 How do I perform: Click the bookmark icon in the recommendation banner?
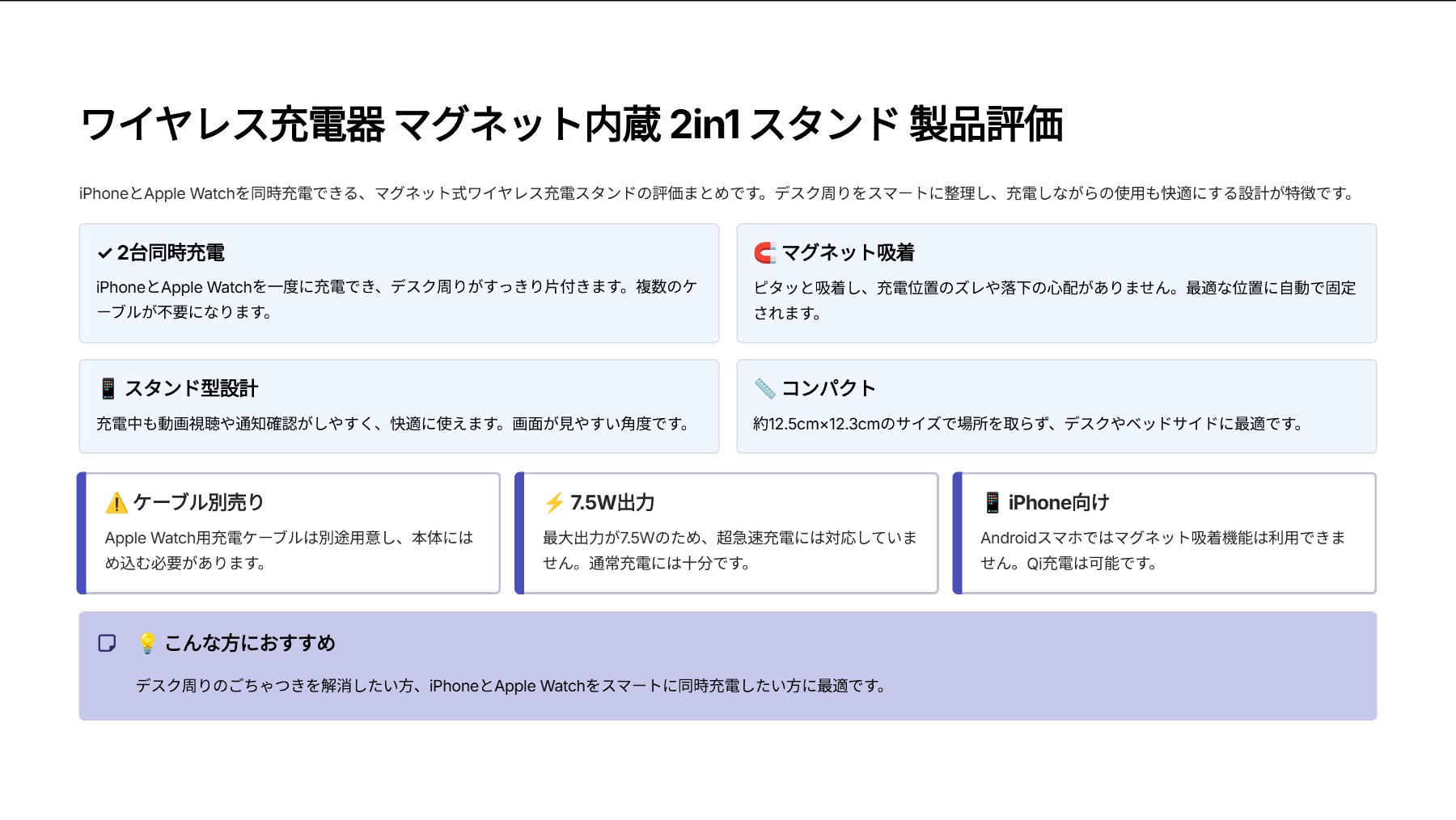(106, 643)
